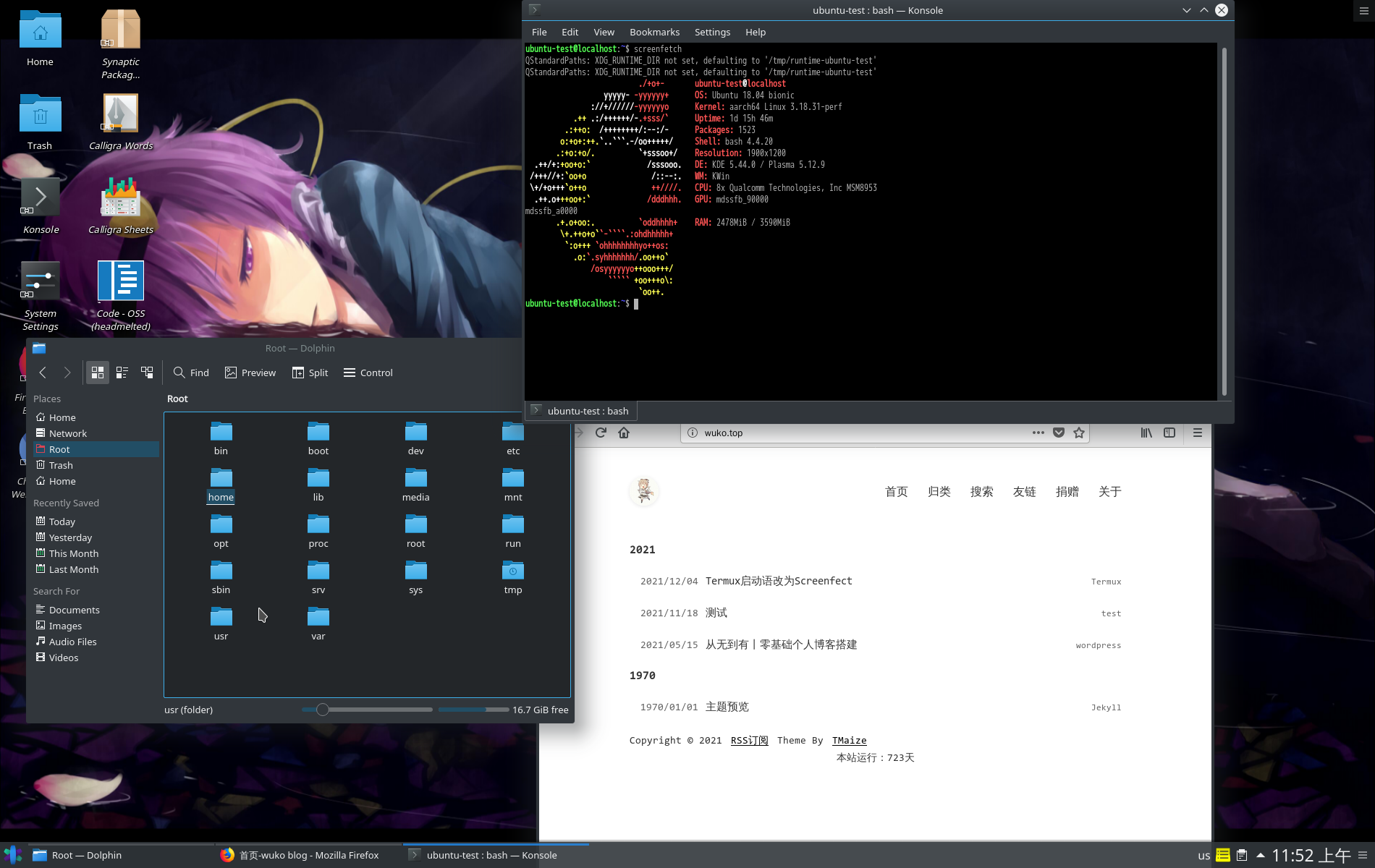Toggle Split view in Dolphin
1375x868 pixels.
310,373
